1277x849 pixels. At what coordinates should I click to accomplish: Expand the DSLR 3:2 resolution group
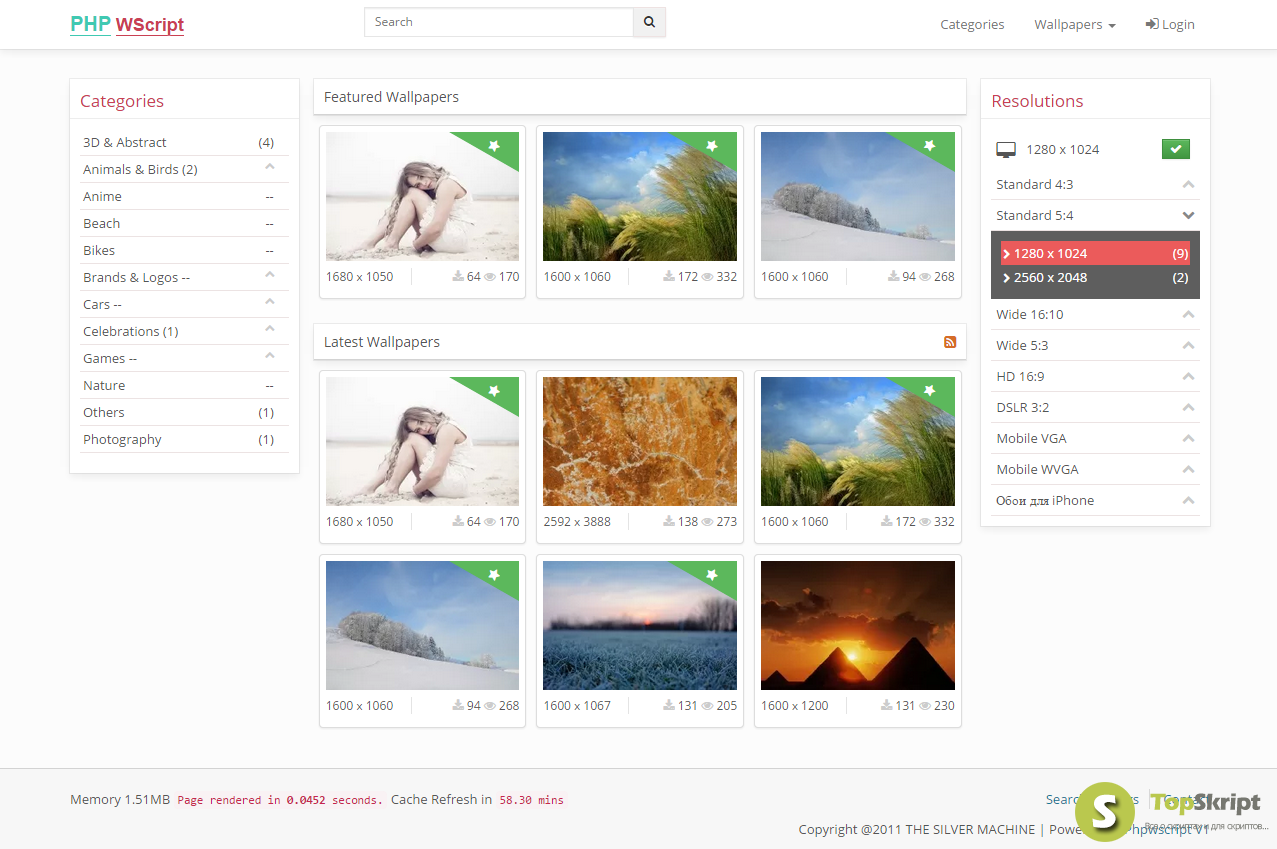1095,407
